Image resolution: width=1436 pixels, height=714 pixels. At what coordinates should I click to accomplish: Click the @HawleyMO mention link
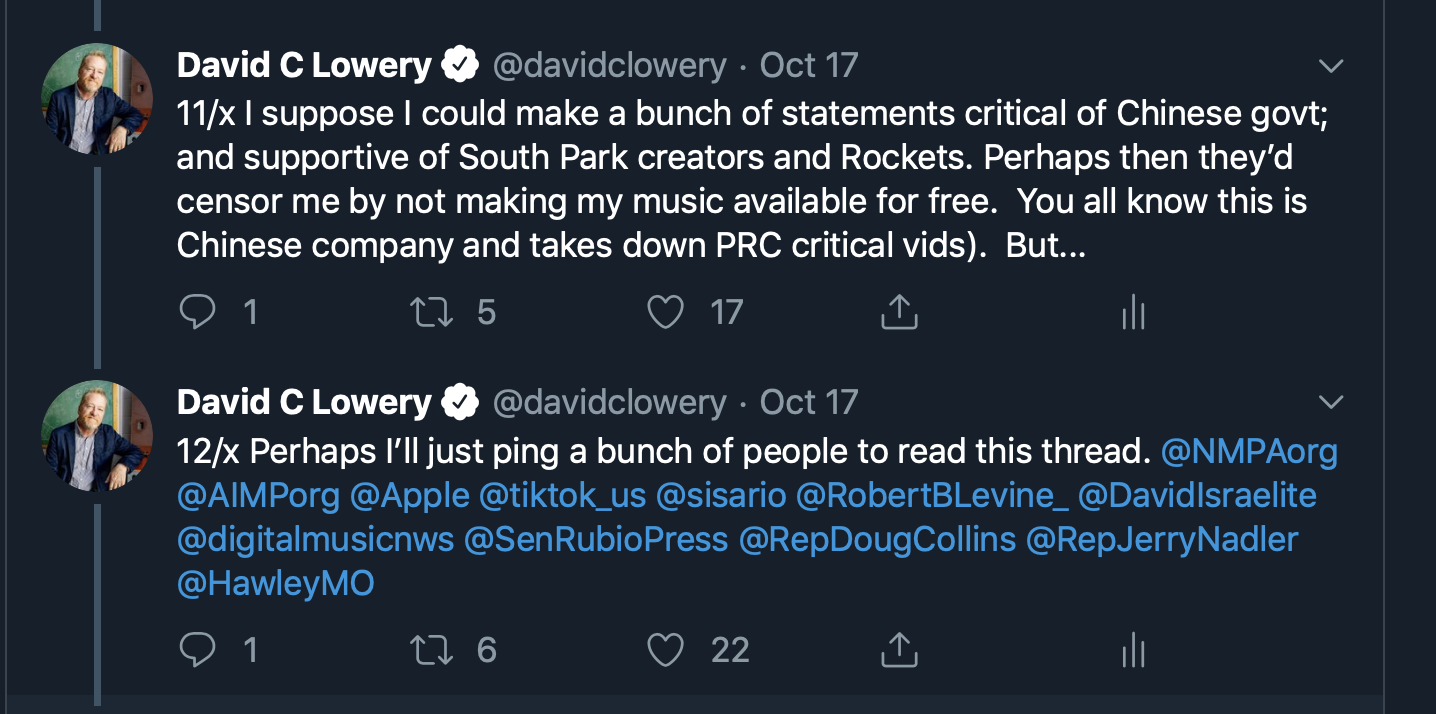(275, 584)
